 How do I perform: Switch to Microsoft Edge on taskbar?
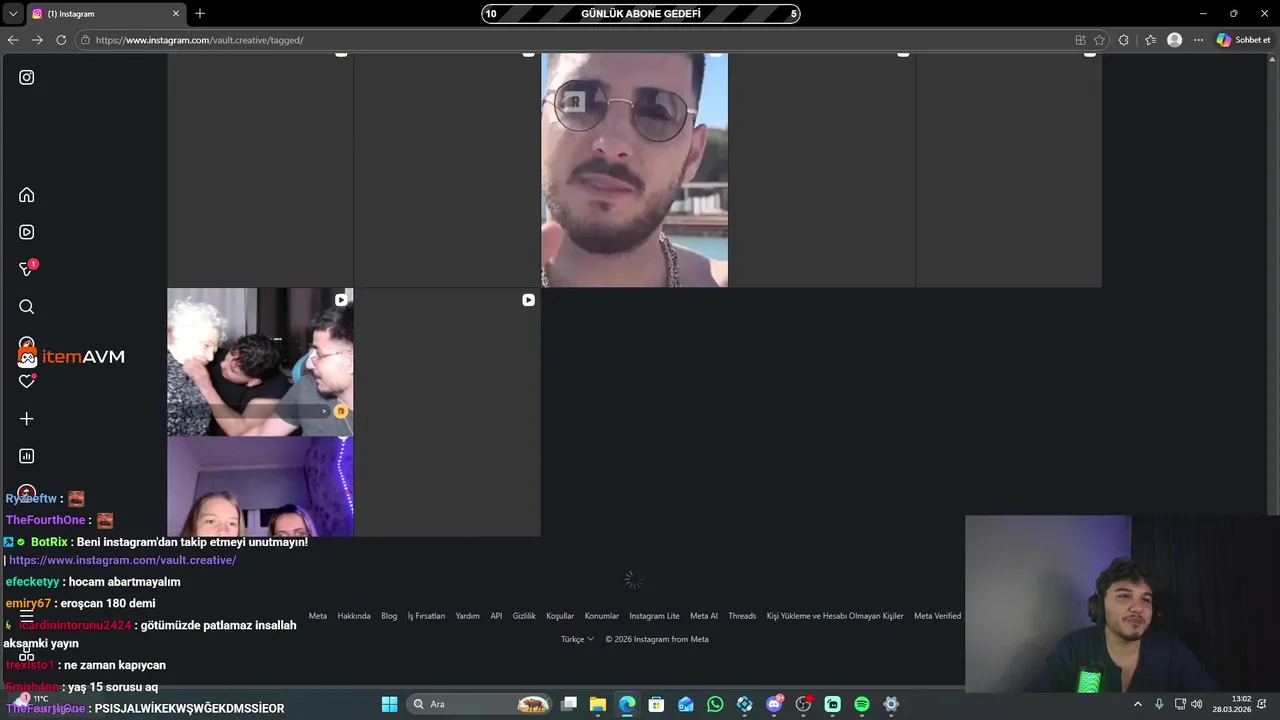tap(627, 704)
